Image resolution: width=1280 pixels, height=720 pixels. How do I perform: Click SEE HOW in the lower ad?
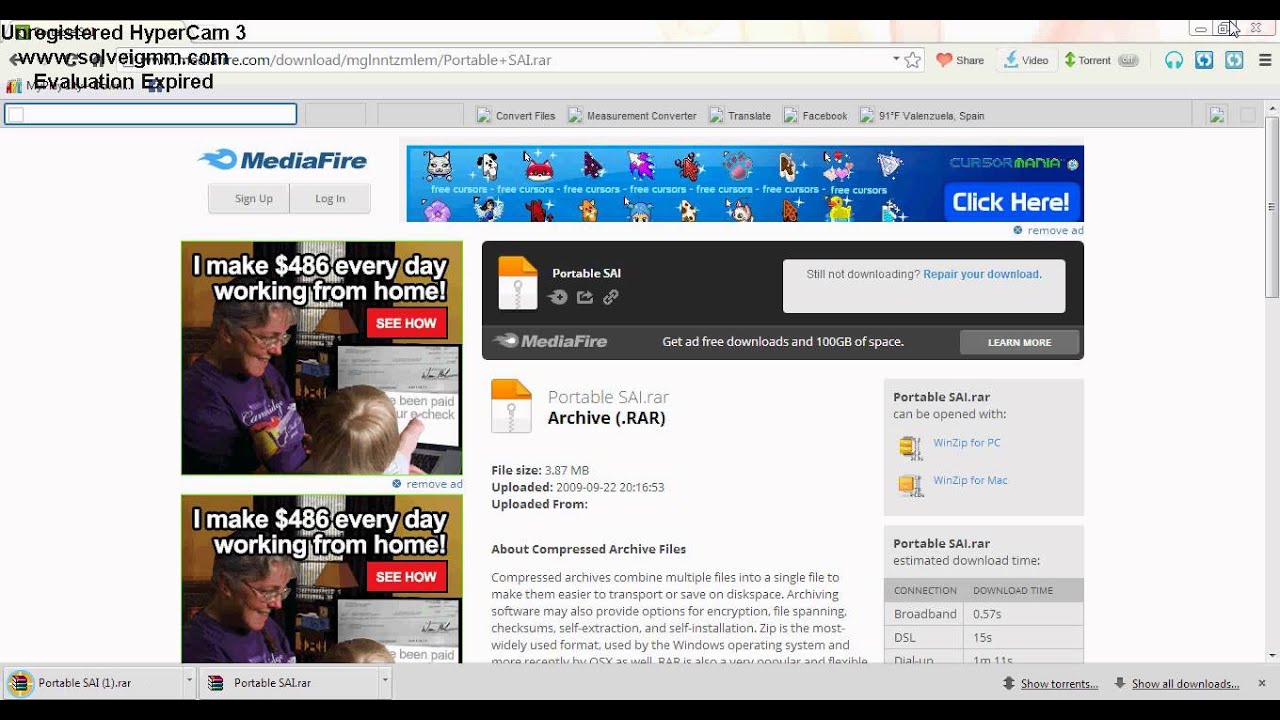(x=406, y=577)
